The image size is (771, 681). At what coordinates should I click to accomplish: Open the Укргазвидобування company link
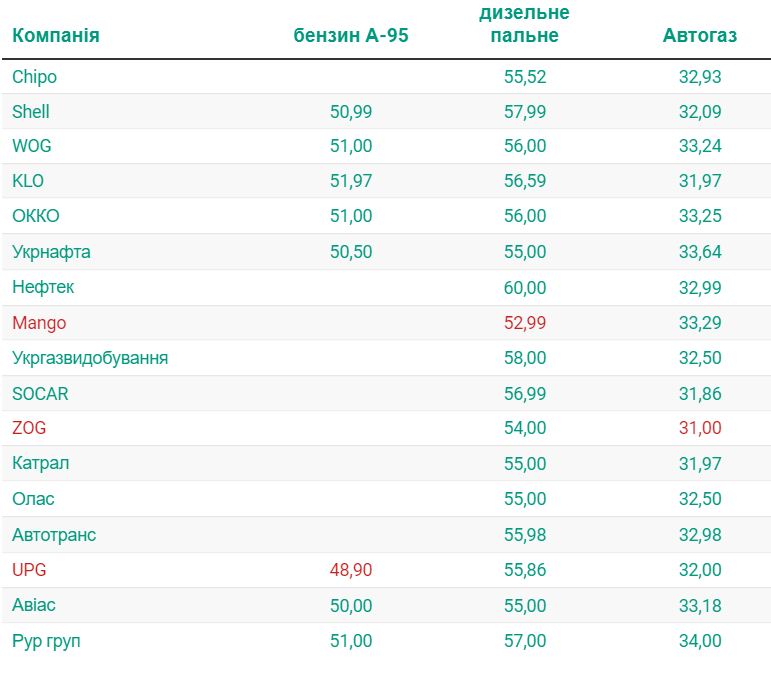pyautogui.click(x=90, y=358)
